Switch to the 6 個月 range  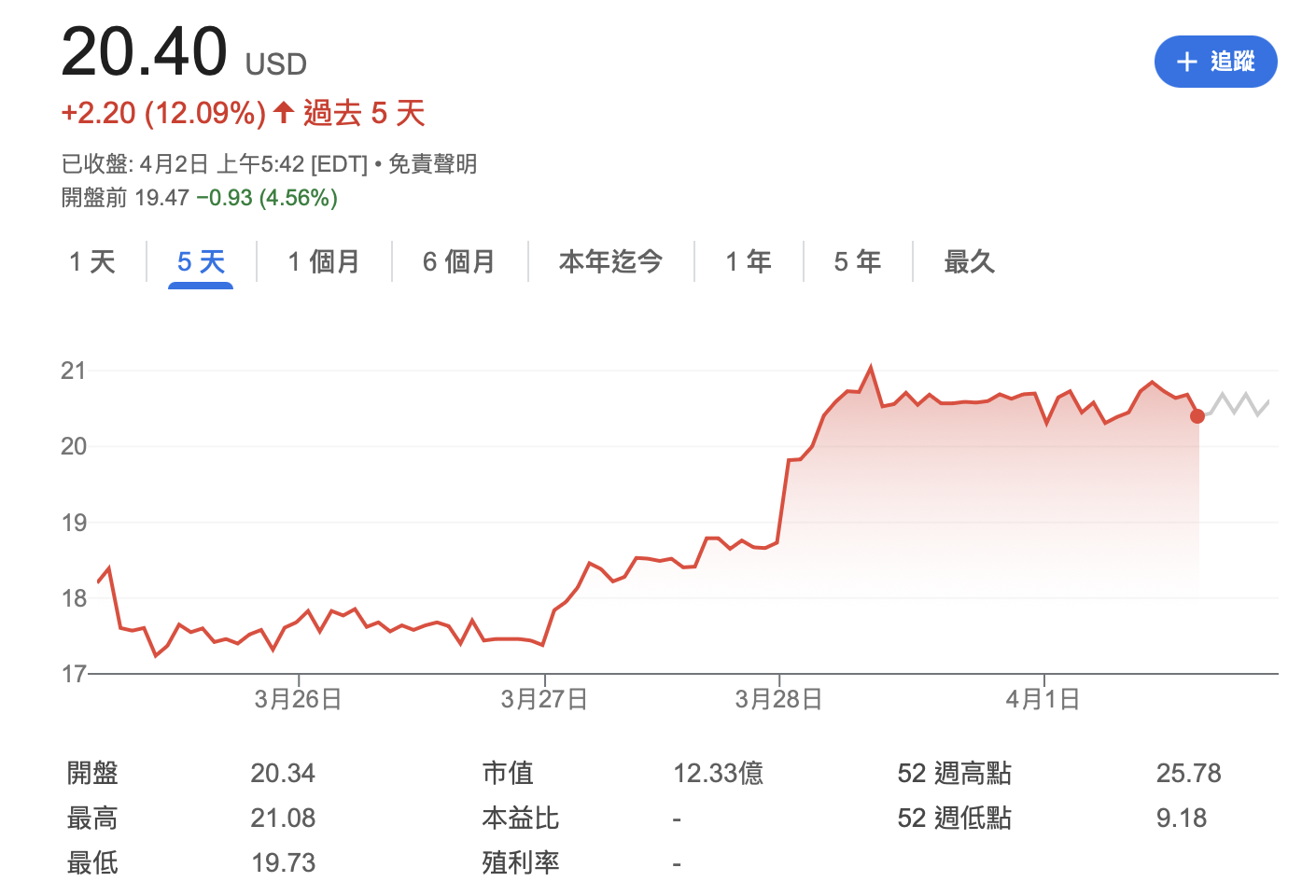pyautogui.click(x=458, y=261)
